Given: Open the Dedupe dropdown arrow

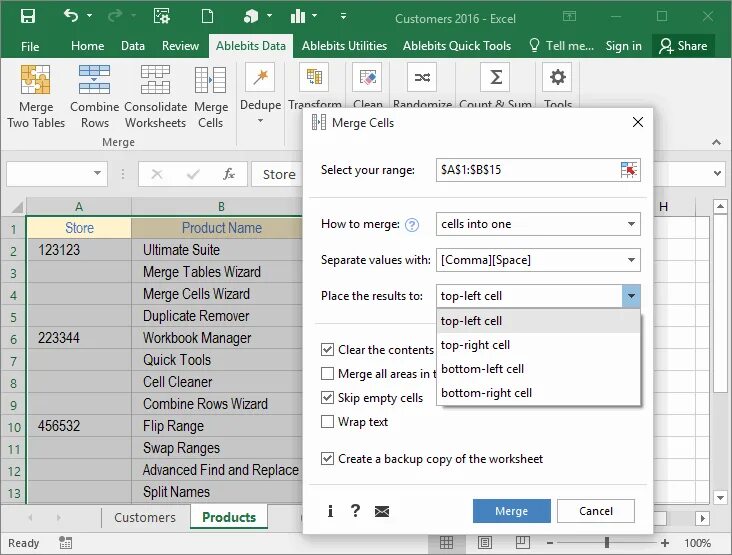Looking at the screenshot, I should [260, 121].
